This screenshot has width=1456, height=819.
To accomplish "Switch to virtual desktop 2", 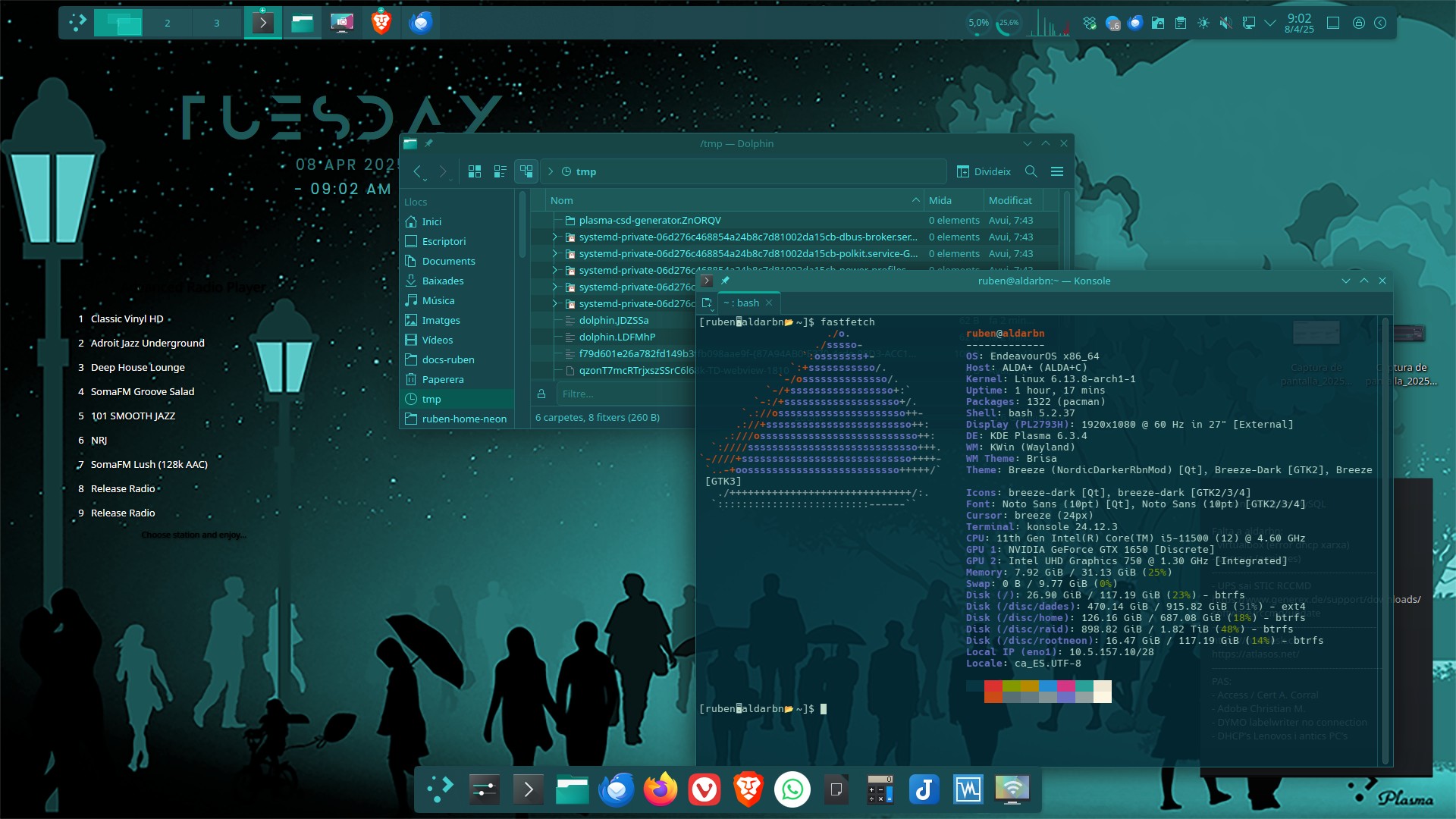I will tap(168, 23).
